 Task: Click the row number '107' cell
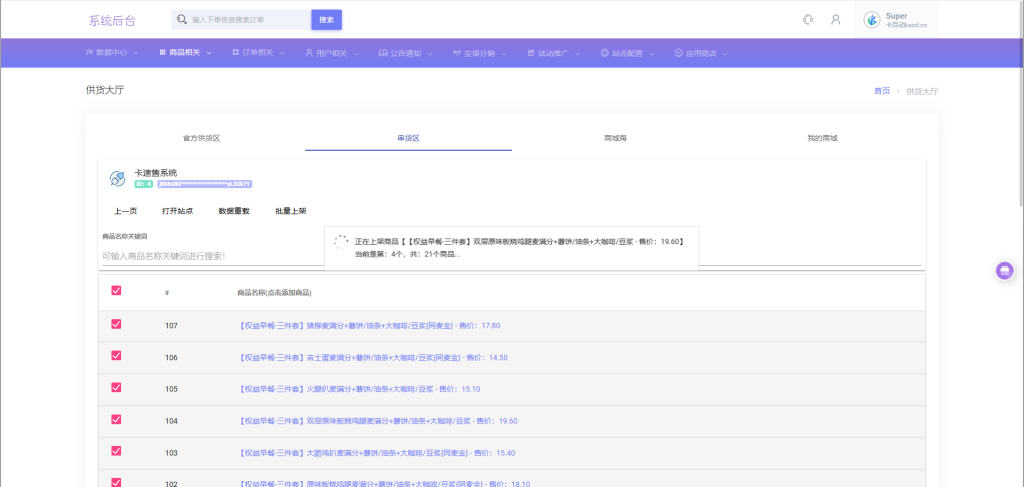click(171, 325)
